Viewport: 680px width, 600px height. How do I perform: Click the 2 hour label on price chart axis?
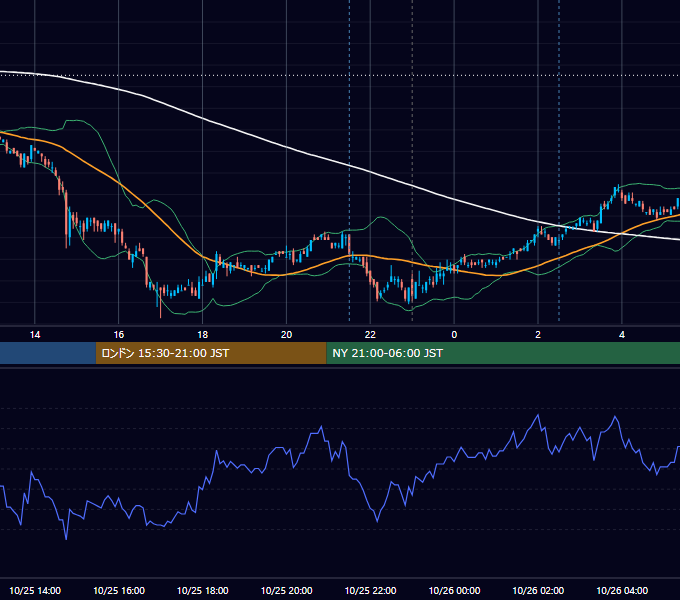(x=538, y=335)
